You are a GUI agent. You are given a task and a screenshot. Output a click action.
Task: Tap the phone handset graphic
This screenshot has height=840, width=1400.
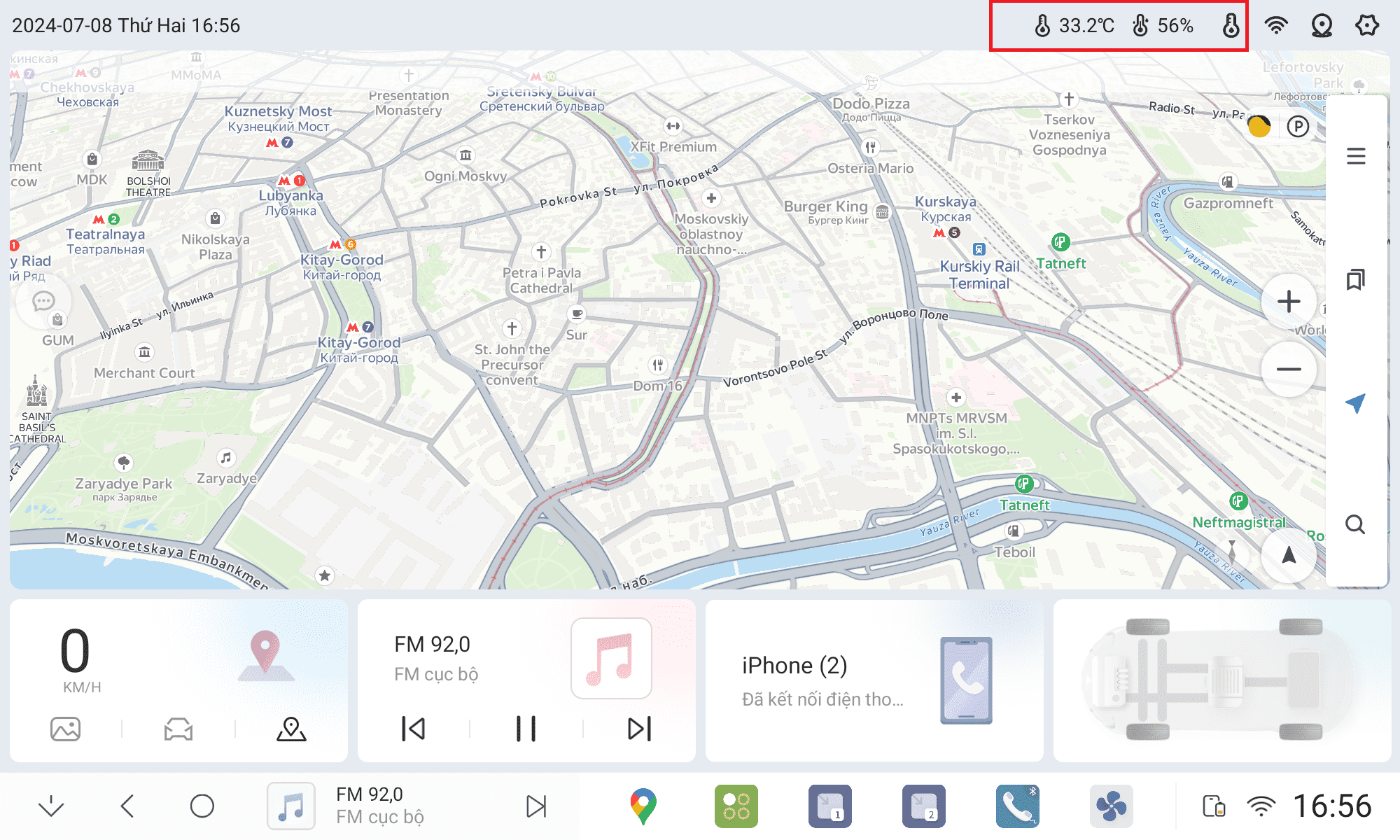[x=966, y=680]
